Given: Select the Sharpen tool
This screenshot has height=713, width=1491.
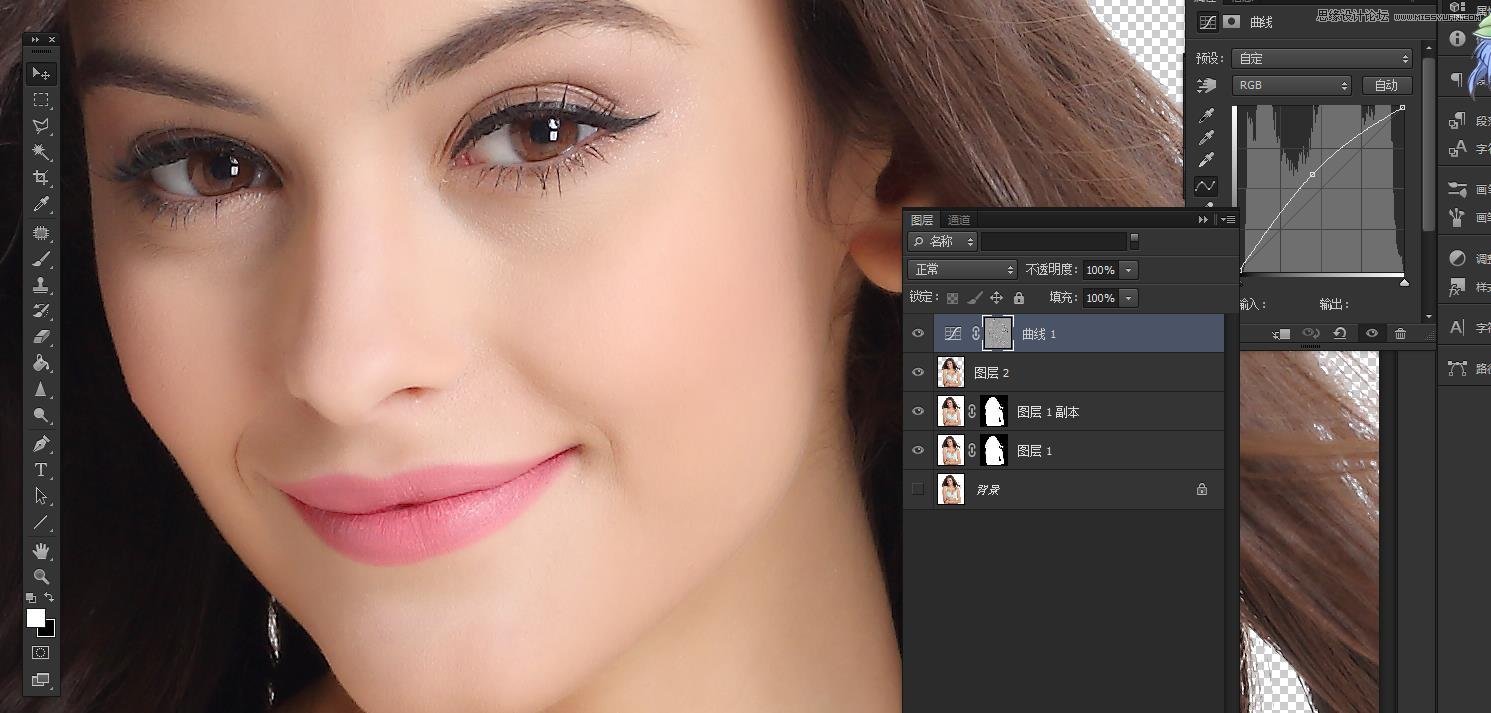Looking at the screenshot, I should click(41, 389).
